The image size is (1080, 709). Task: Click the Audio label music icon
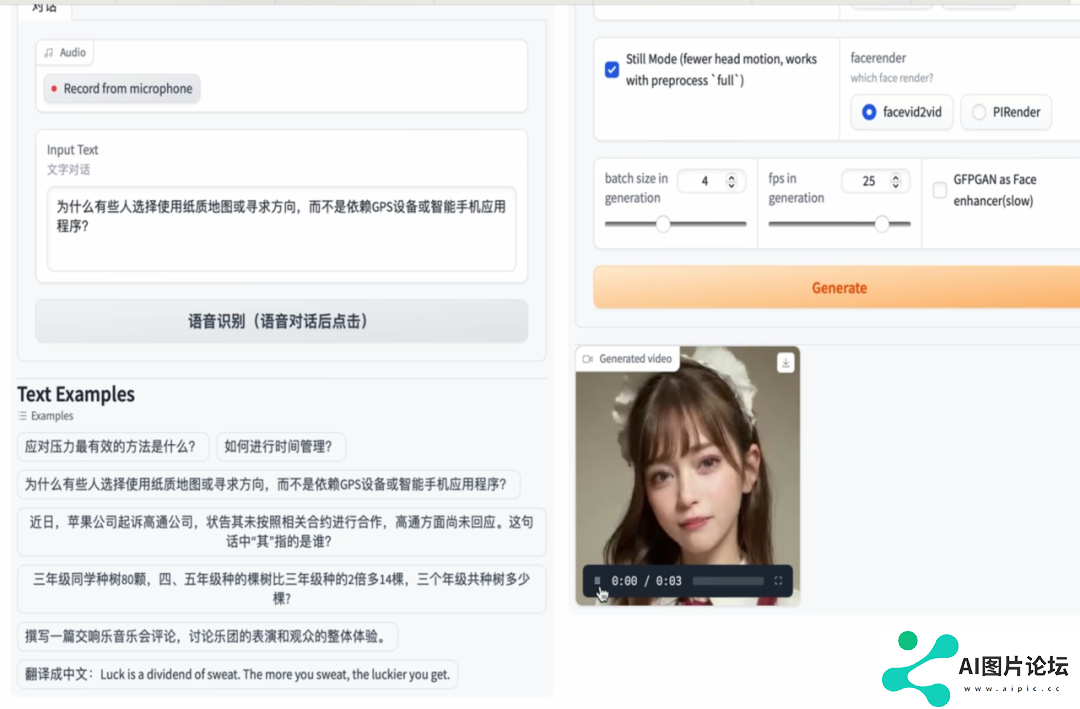pyautogui.click(x=49, y=52)
